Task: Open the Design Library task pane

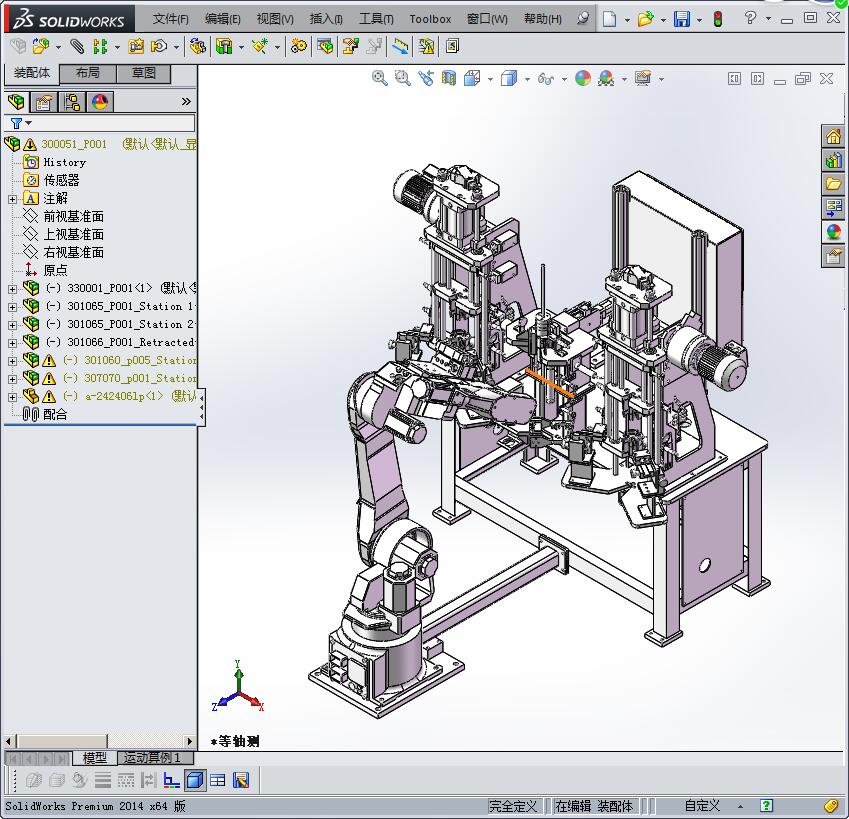Action: pos(833,160)
